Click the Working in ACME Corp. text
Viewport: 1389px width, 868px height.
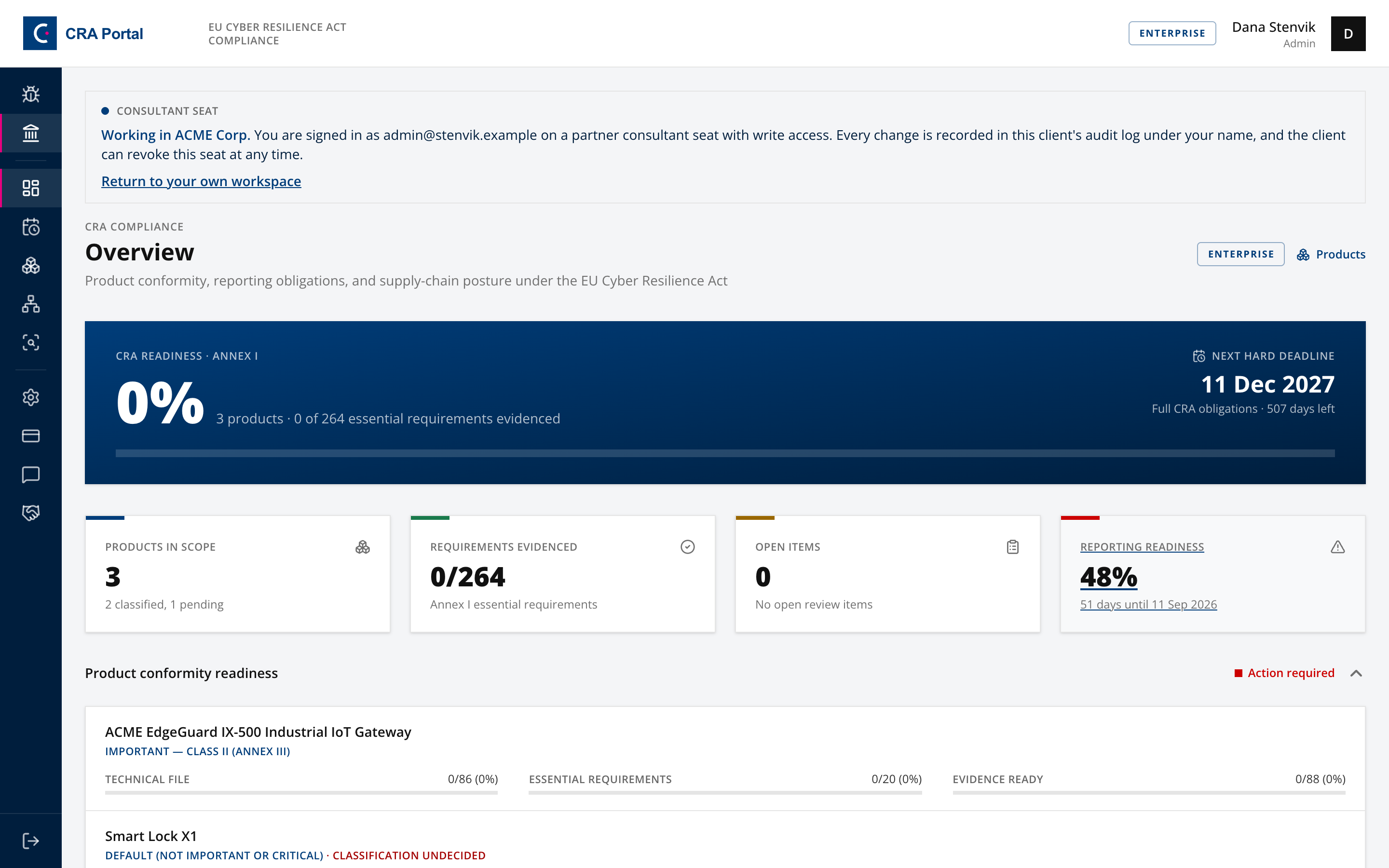[x=176, y=135]
